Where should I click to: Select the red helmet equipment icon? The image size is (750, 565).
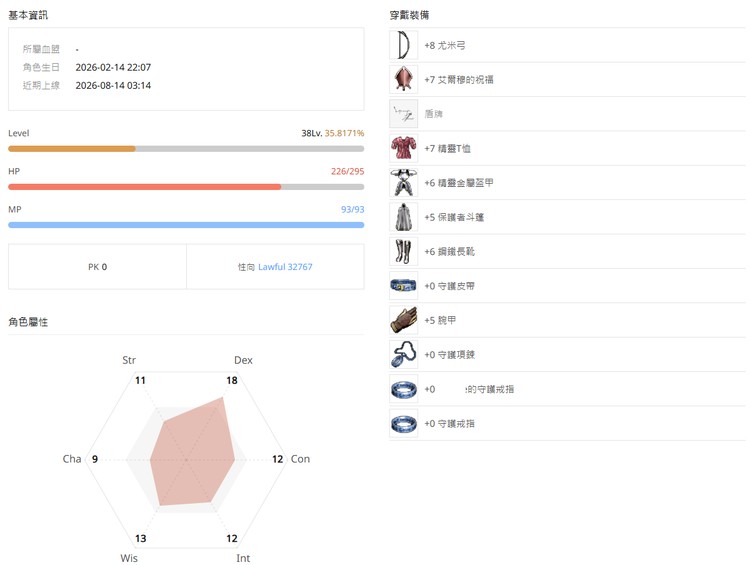403,79
